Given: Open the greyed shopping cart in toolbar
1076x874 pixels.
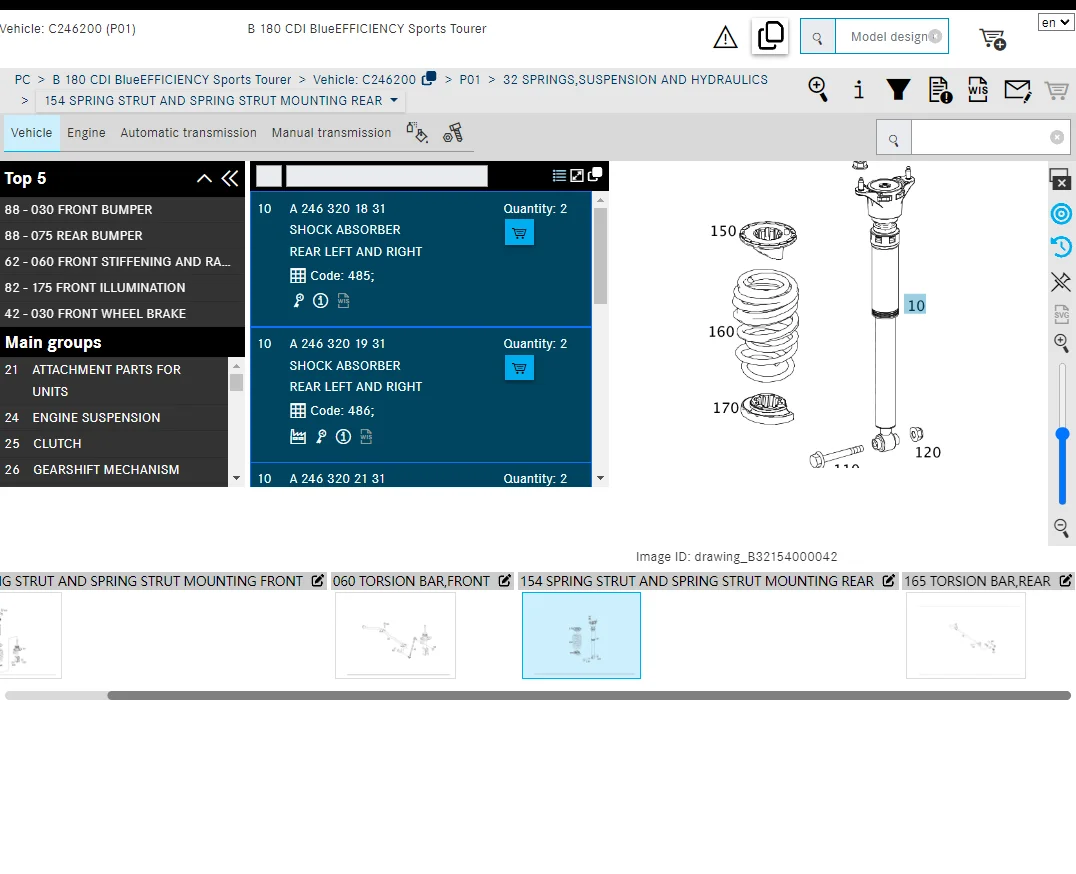Looking at the screenshot, I should (1057, 90).
